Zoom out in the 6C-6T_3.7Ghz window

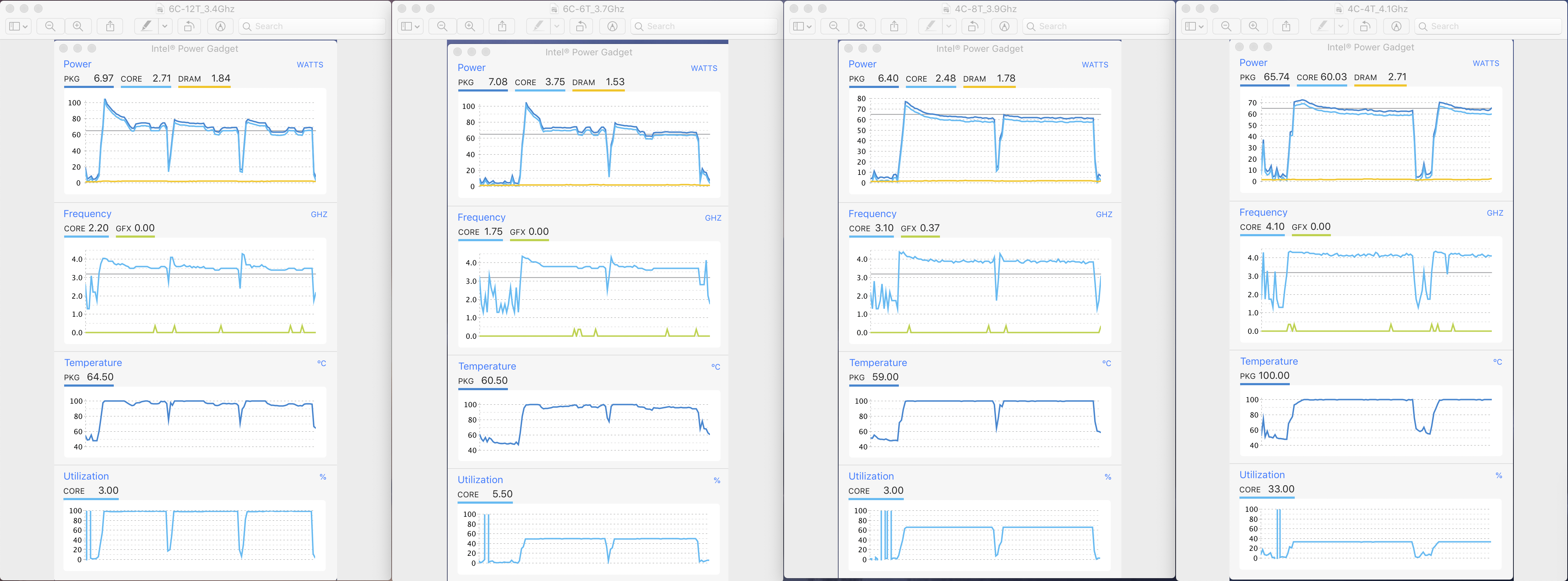point(443,26)
